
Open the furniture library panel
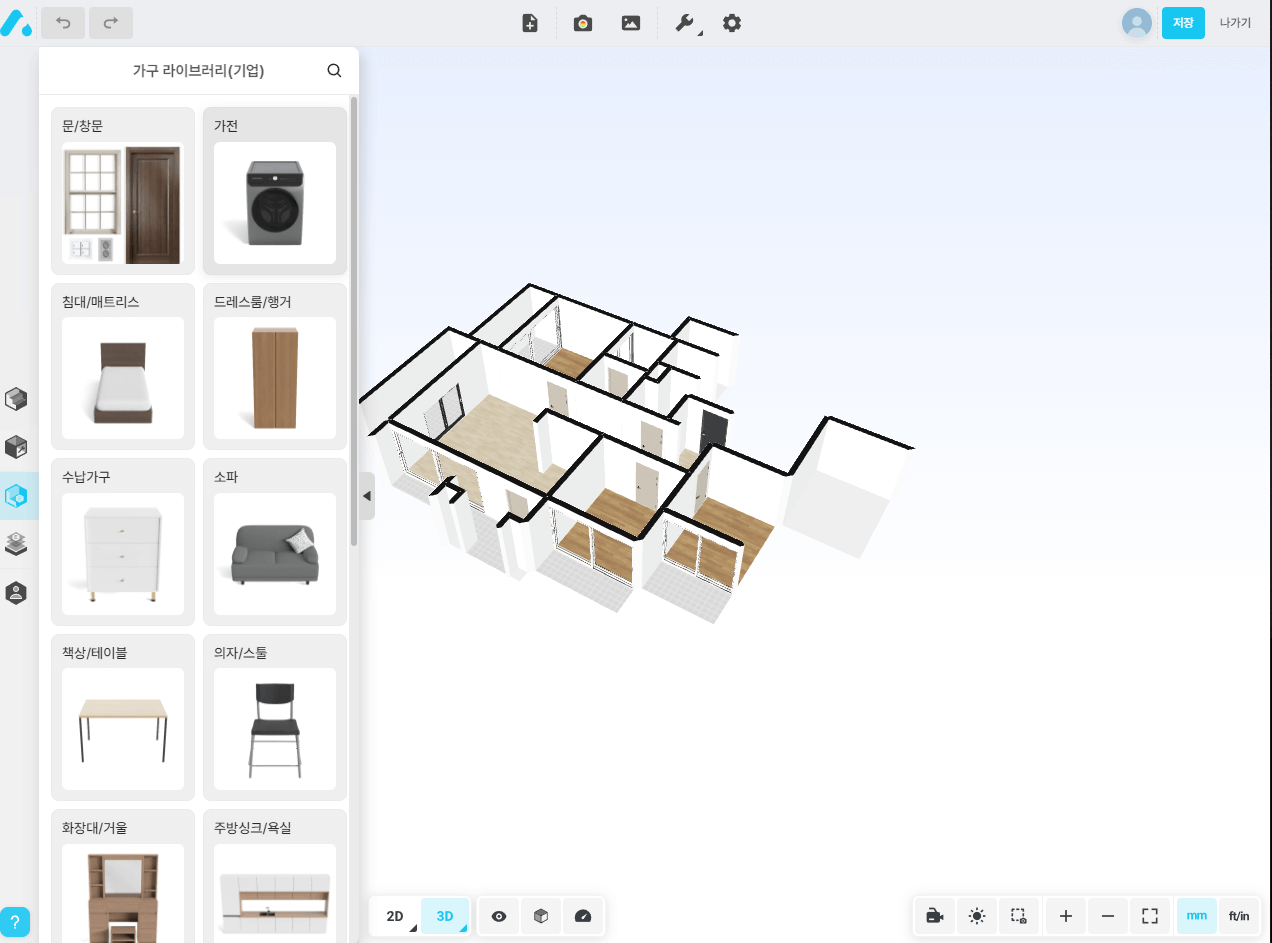coord(16,495)
